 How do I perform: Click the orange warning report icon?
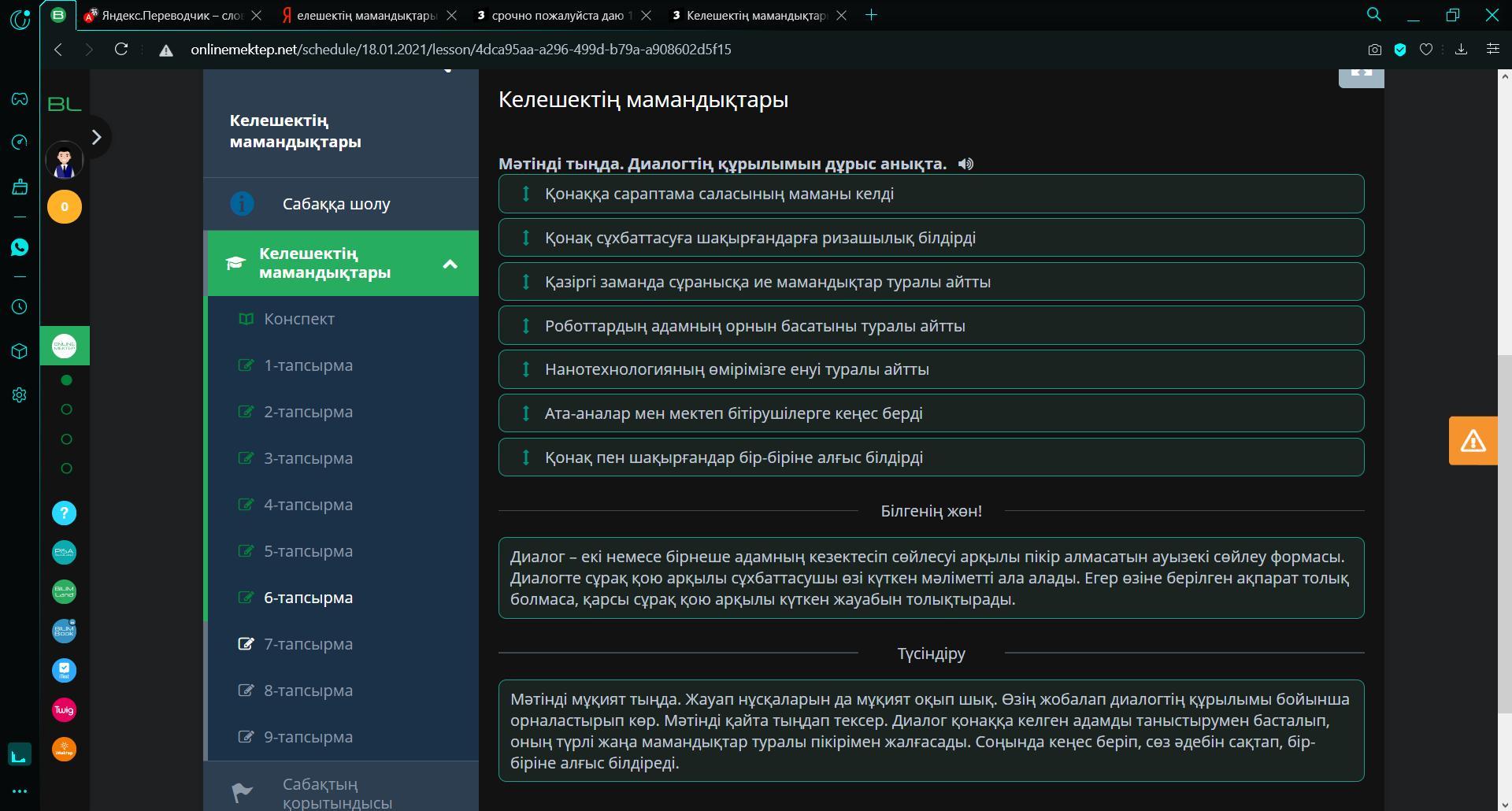tap(1473, 441)
